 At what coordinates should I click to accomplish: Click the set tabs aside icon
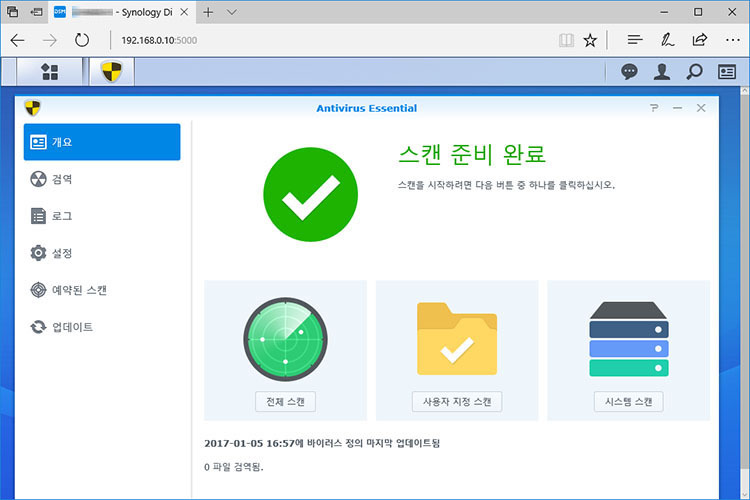click(36, 12)
